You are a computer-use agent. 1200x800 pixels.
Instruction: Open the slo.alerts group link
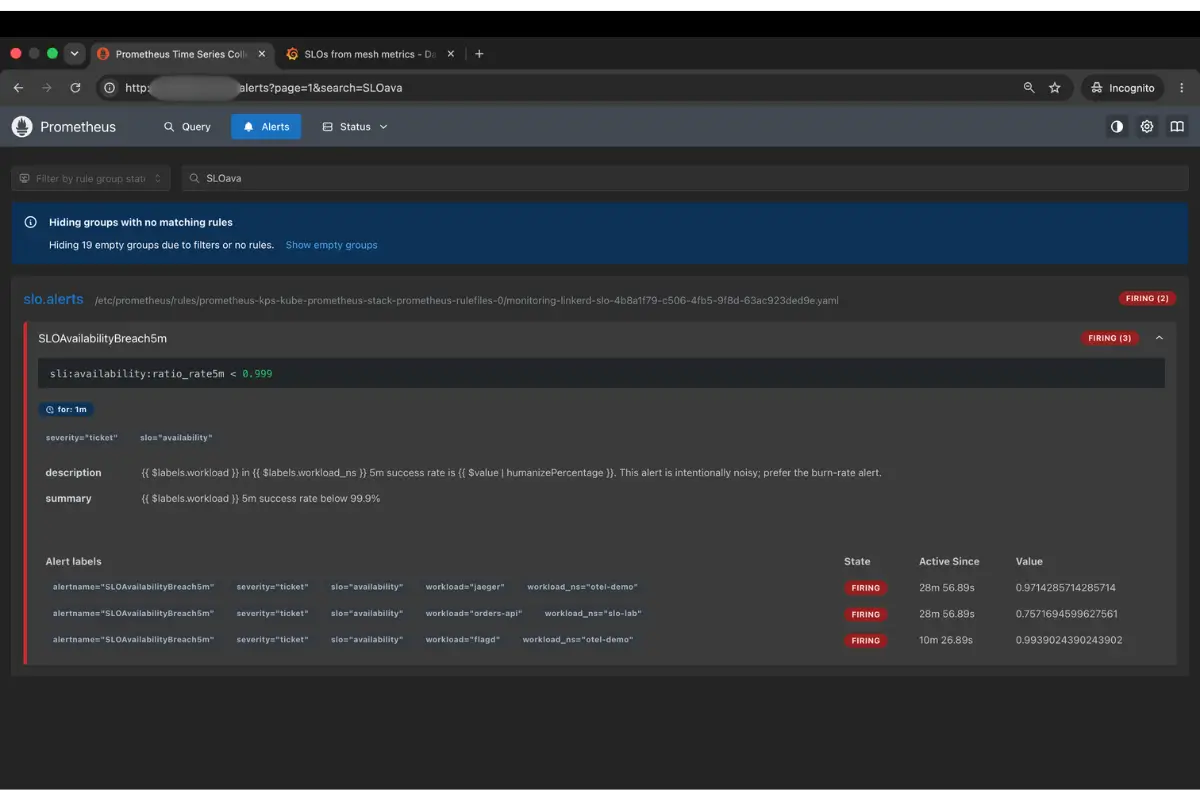click(x=54, y=299)
